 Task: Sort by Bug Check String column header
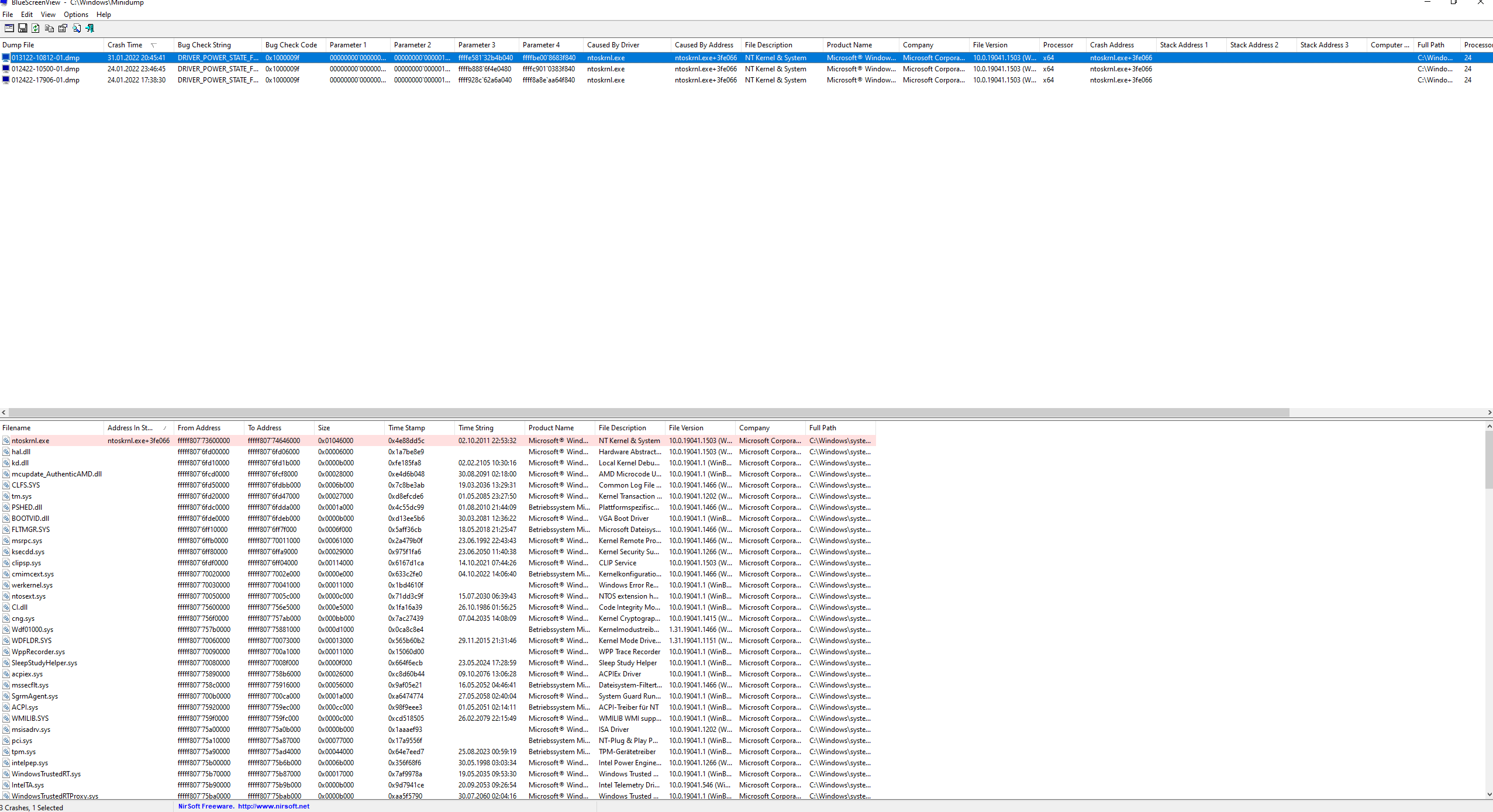pos(205,45)
